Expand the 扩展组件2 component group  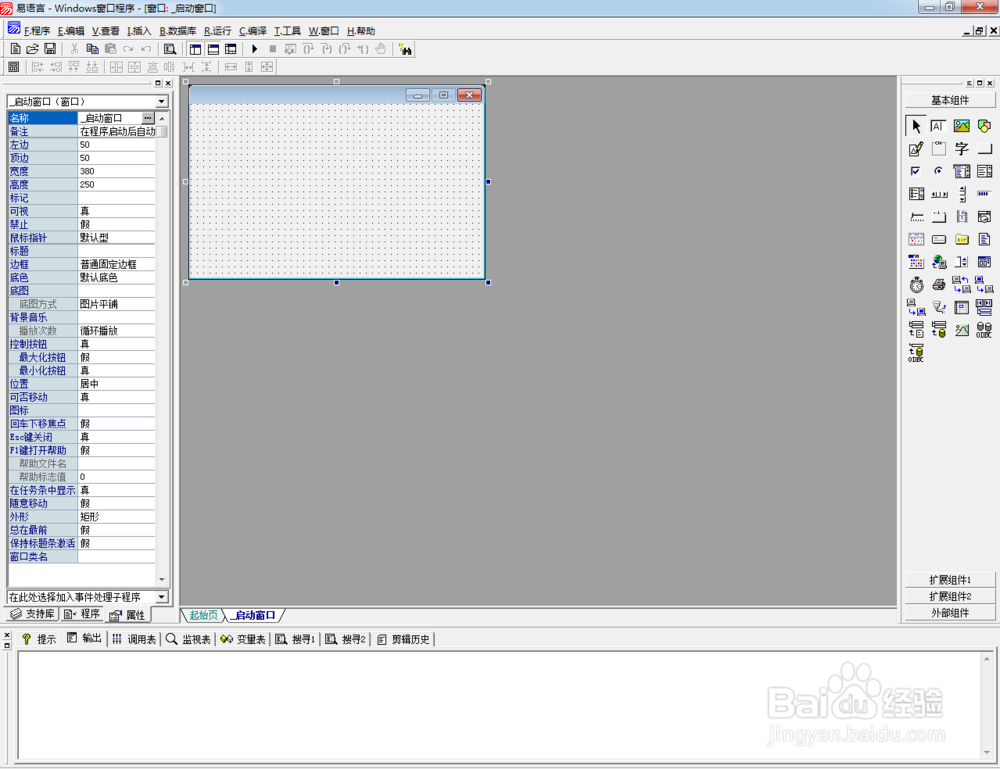(x=950, y=596)
